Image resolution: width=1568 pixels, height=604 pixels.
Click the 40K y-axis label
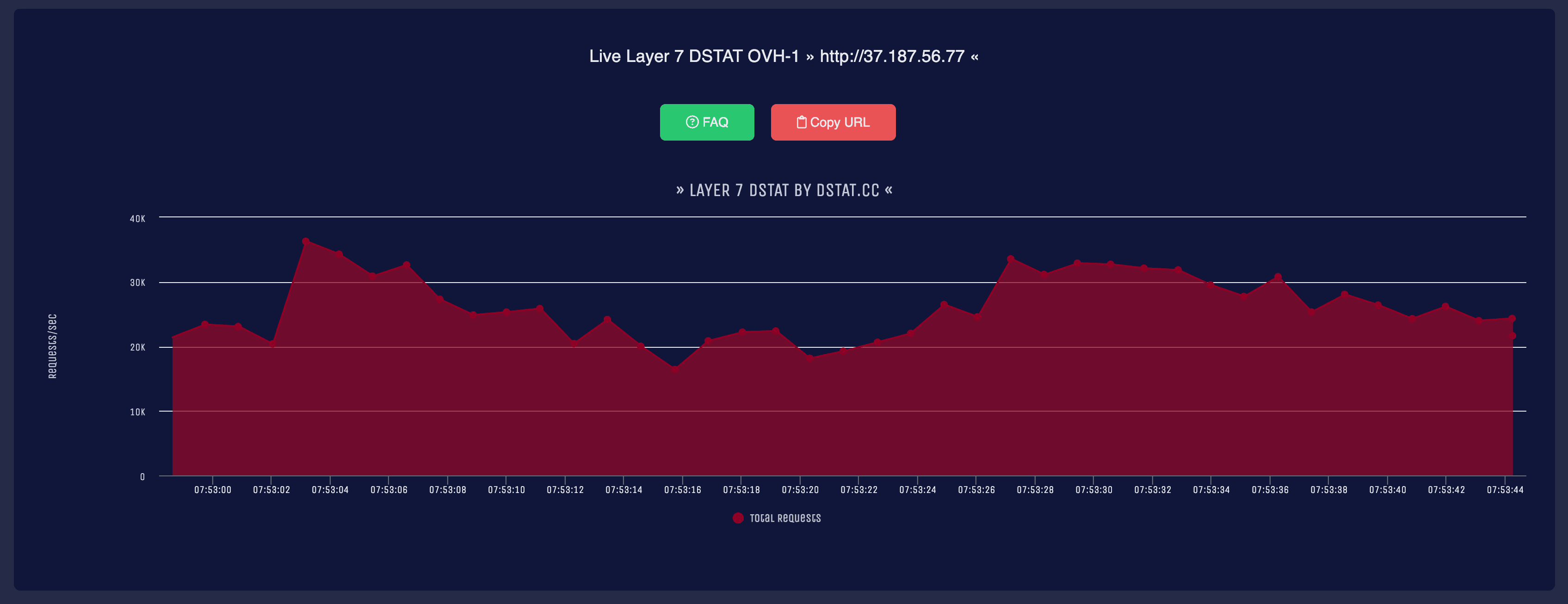point(137,219)
